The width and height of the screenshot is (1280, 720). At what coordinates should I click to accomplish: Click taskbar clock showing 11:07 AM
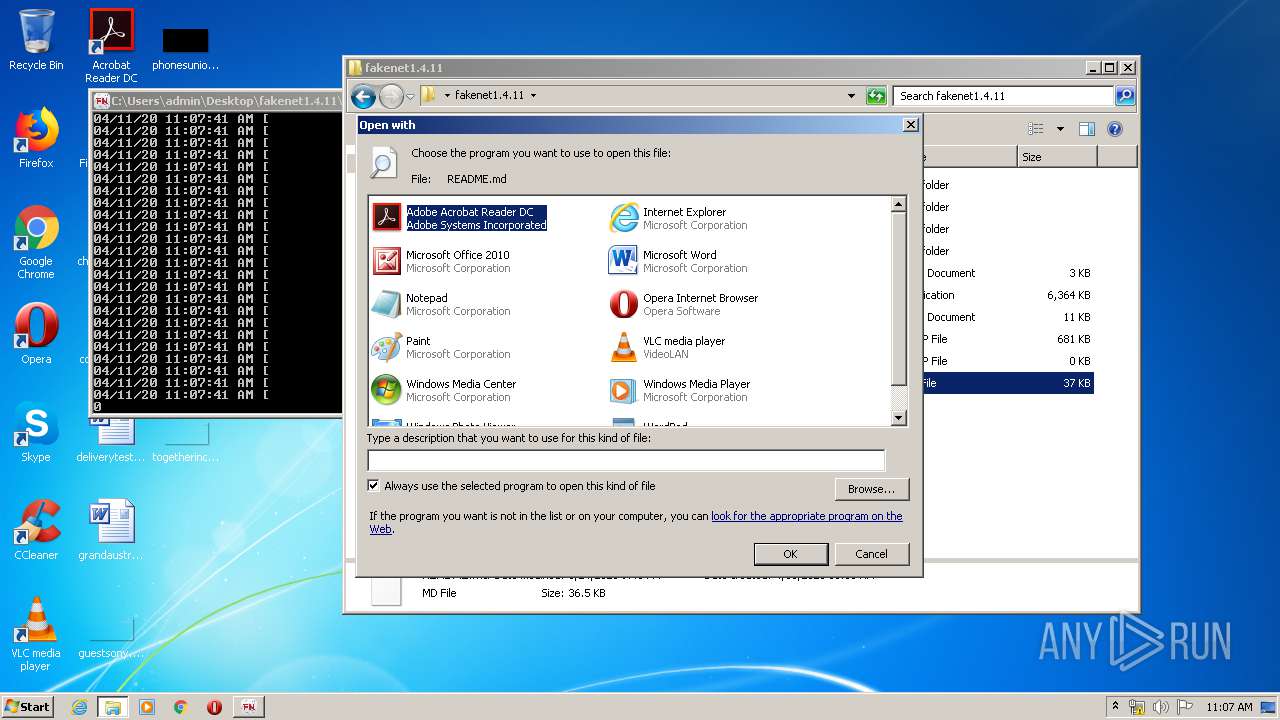tap(1229, 707)
